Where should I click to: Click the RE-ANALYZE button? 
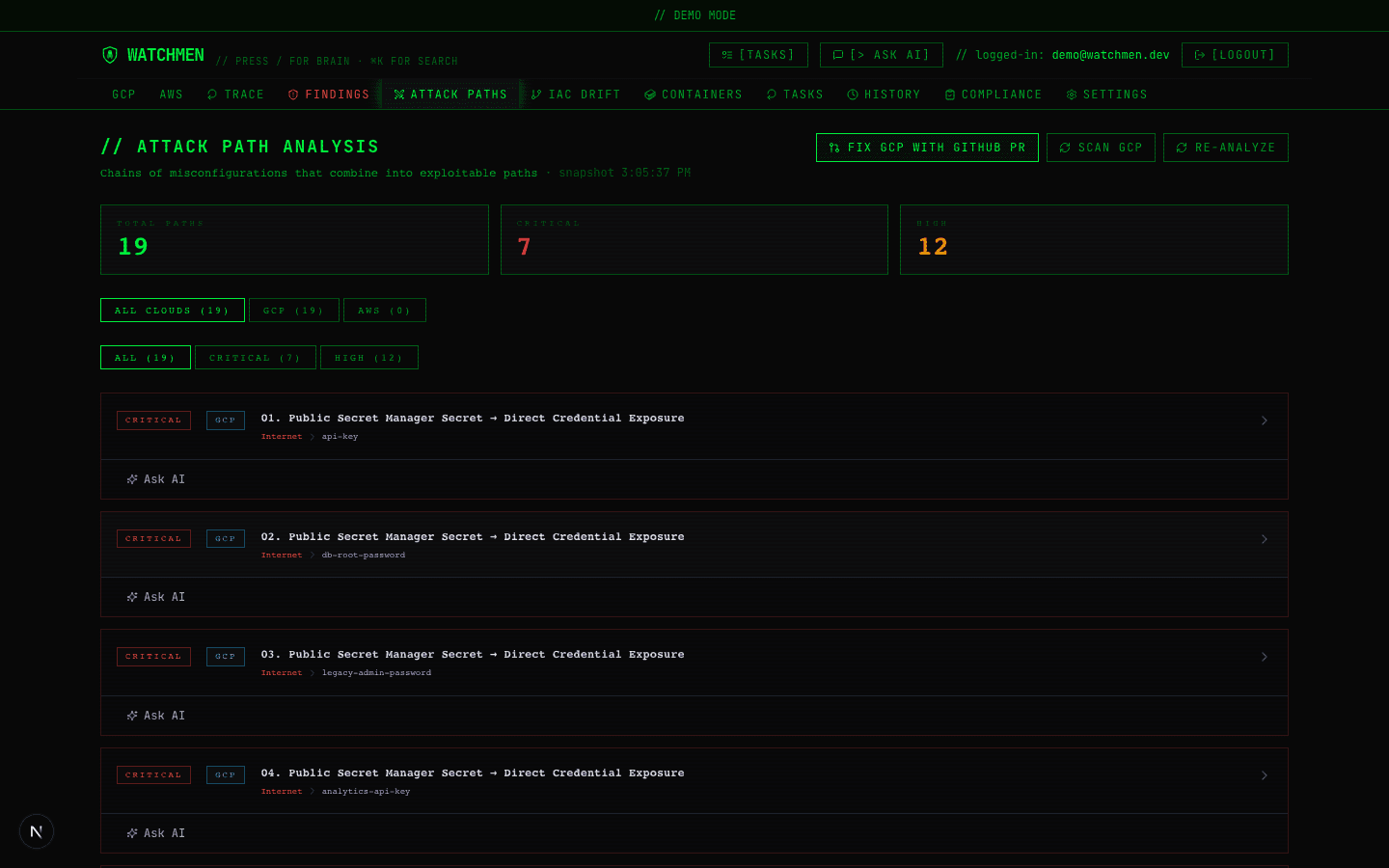[x=1226, y=148]
